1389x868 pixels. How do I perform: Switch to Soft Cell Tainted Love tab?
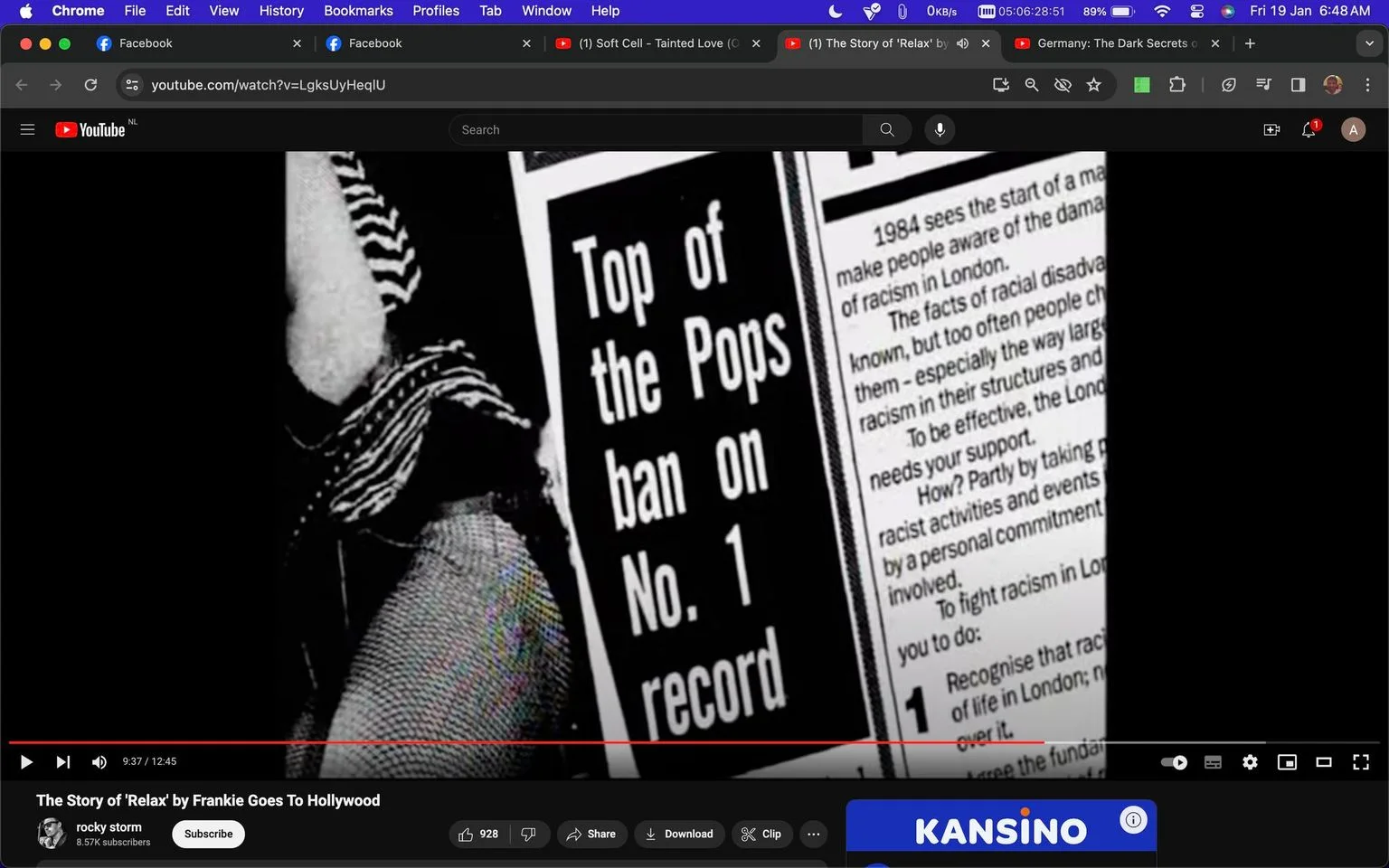pyautogui.click(x=659, y=43)
